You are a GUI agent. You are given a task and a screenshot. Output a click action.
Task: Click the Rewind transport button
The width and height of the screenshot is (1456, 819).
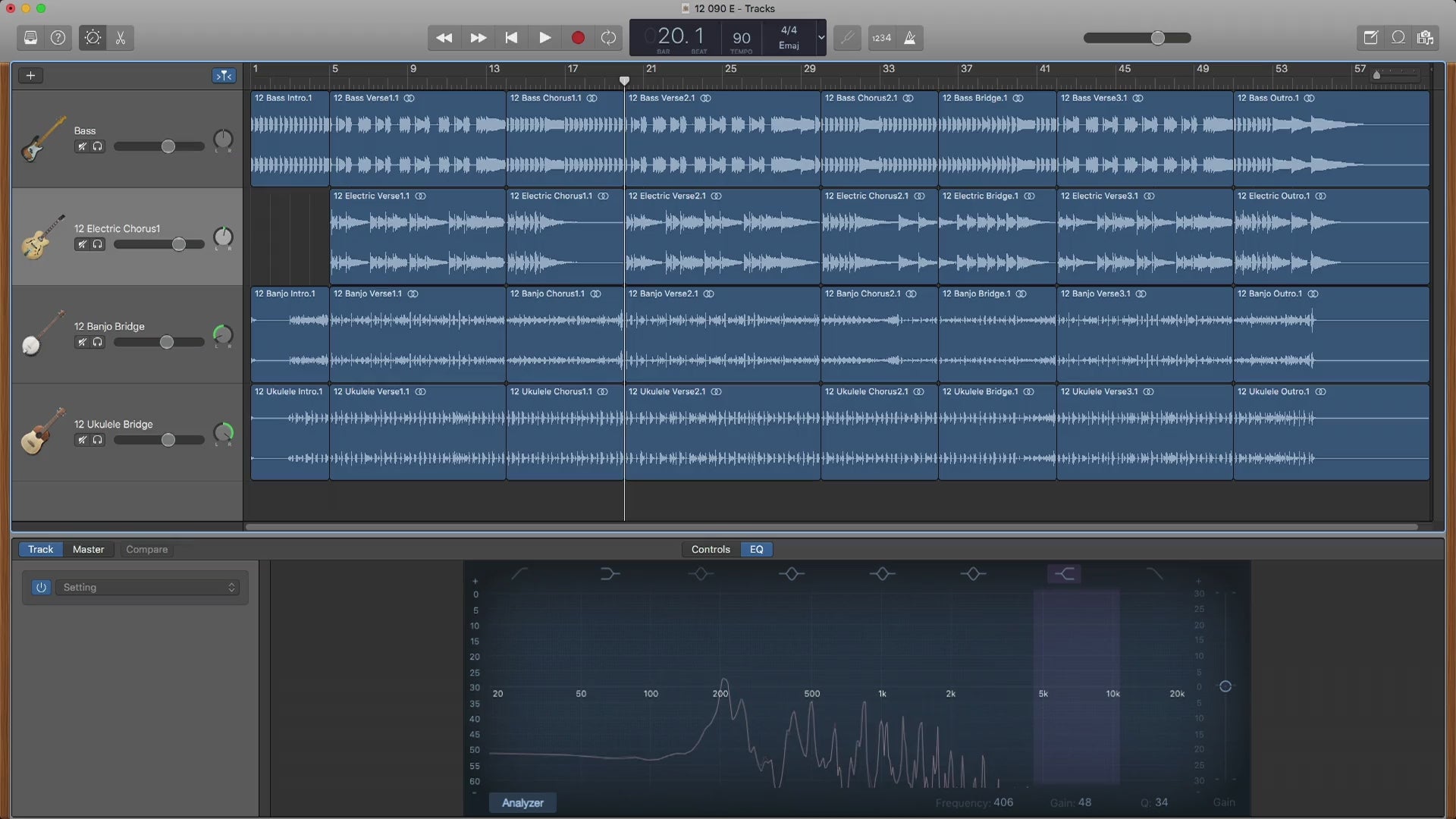pyautogui.click(x=444, y=37)
